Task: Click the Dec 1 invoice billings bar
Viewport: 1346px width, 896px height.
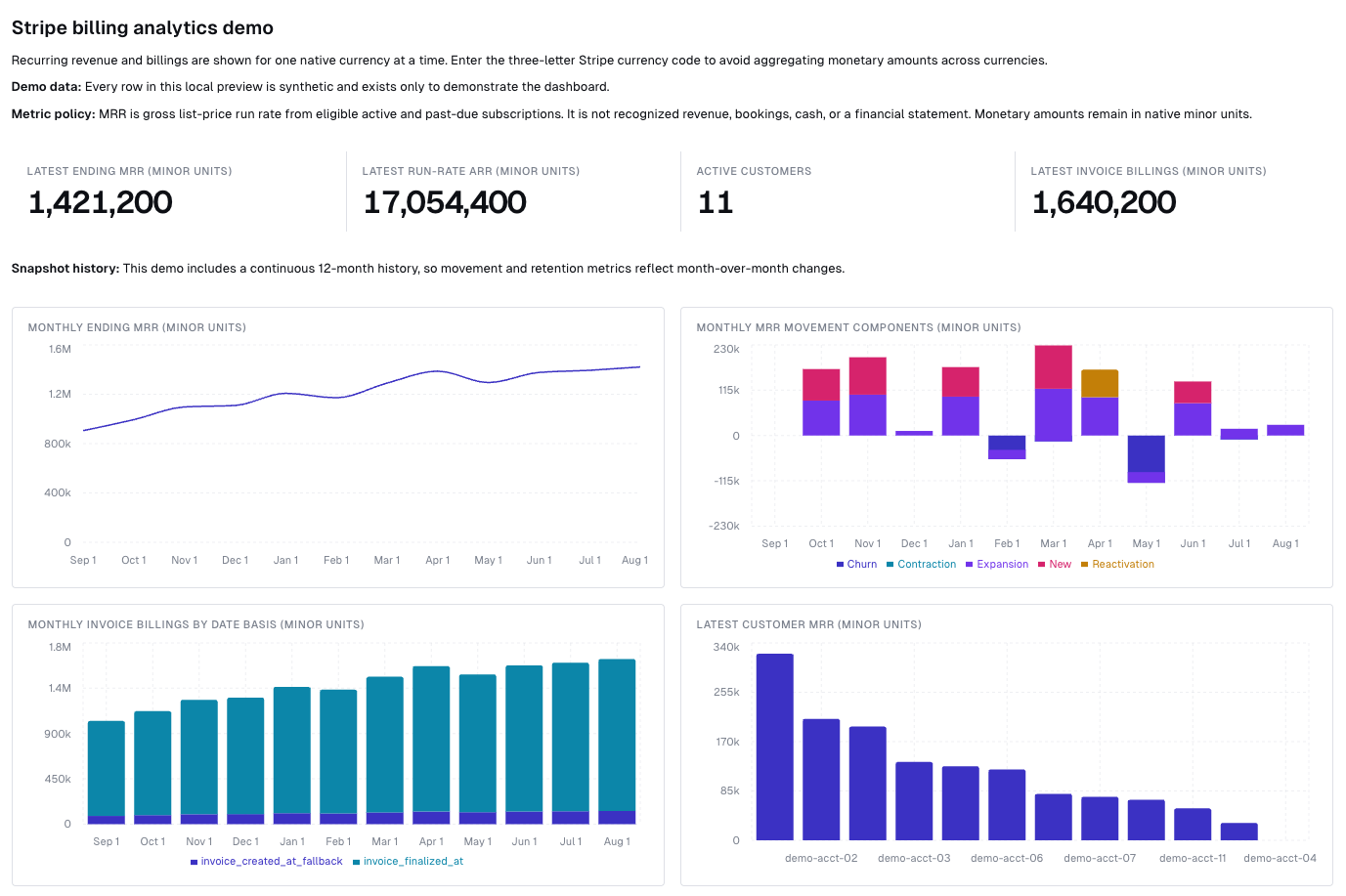Action: coord(245,761)
